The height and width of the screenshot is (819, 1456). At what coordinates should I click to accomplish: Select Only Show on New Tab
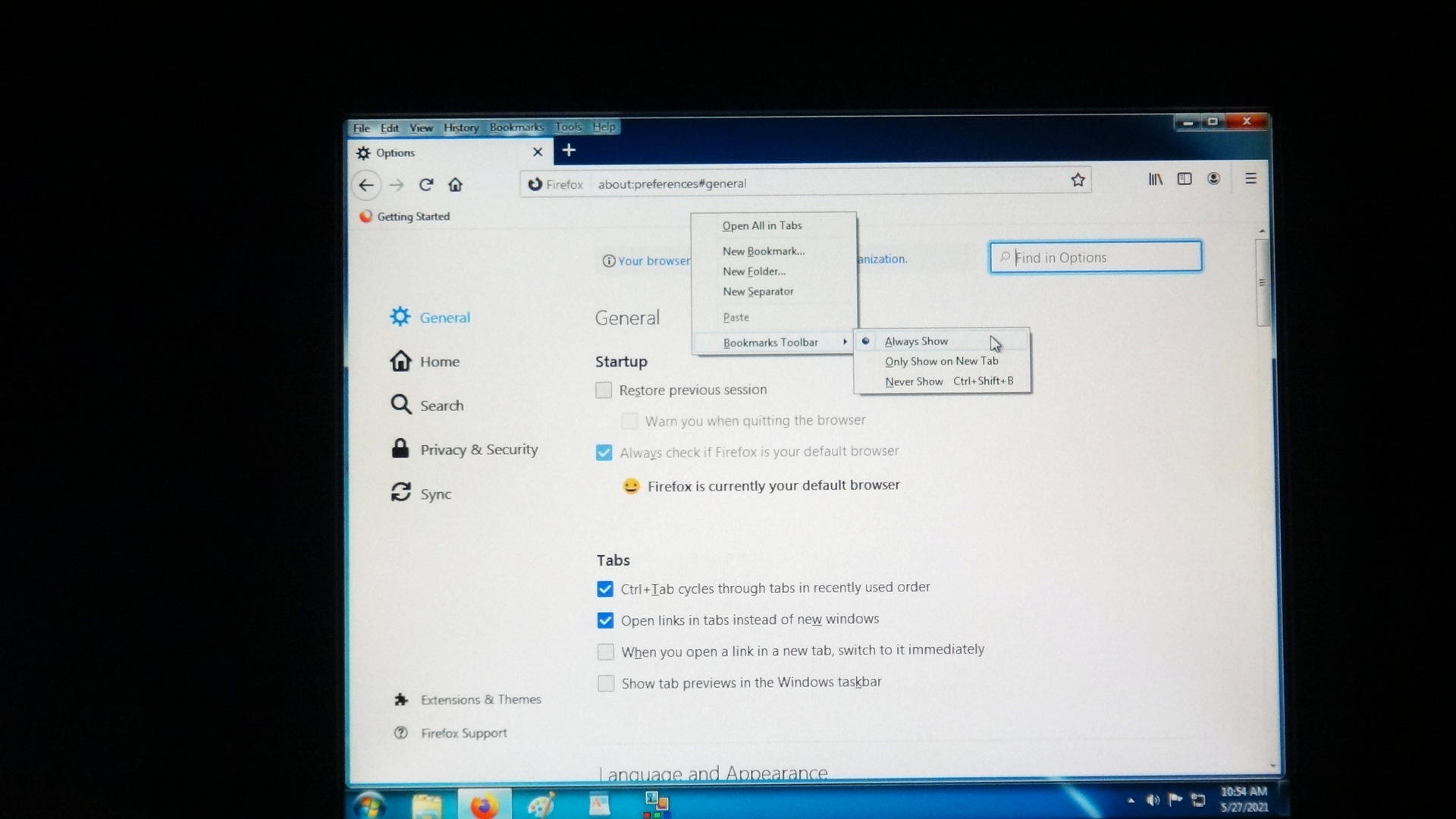[942, 362]
